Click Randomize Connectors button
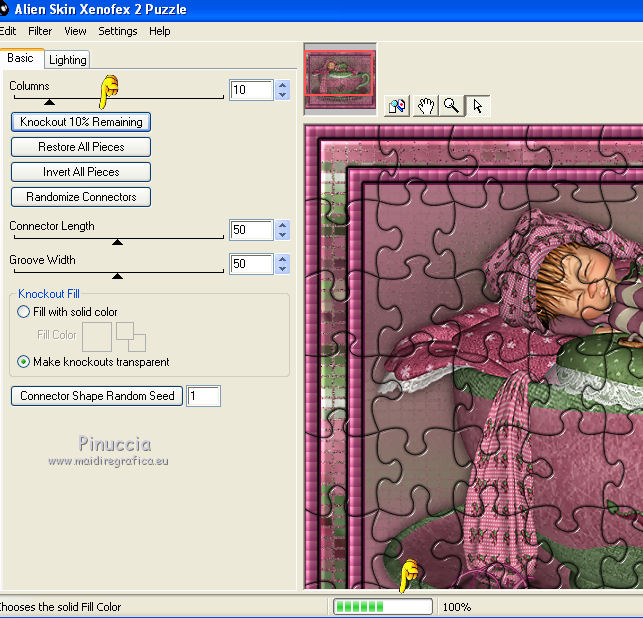Image resolution: width=643 pixels, height=618 pixels. pyautogui.click(x=81, y=197)
